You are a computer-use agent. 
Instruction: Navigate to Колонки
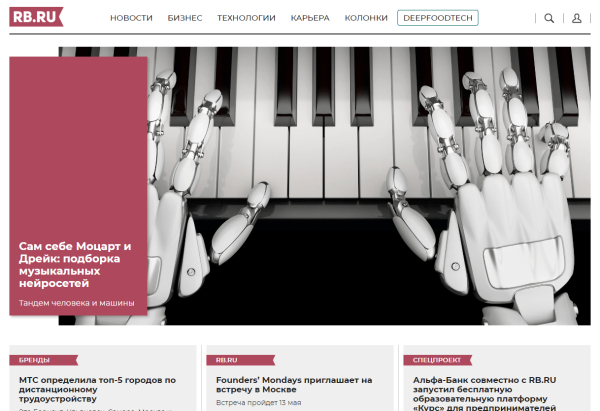(366, 18)
